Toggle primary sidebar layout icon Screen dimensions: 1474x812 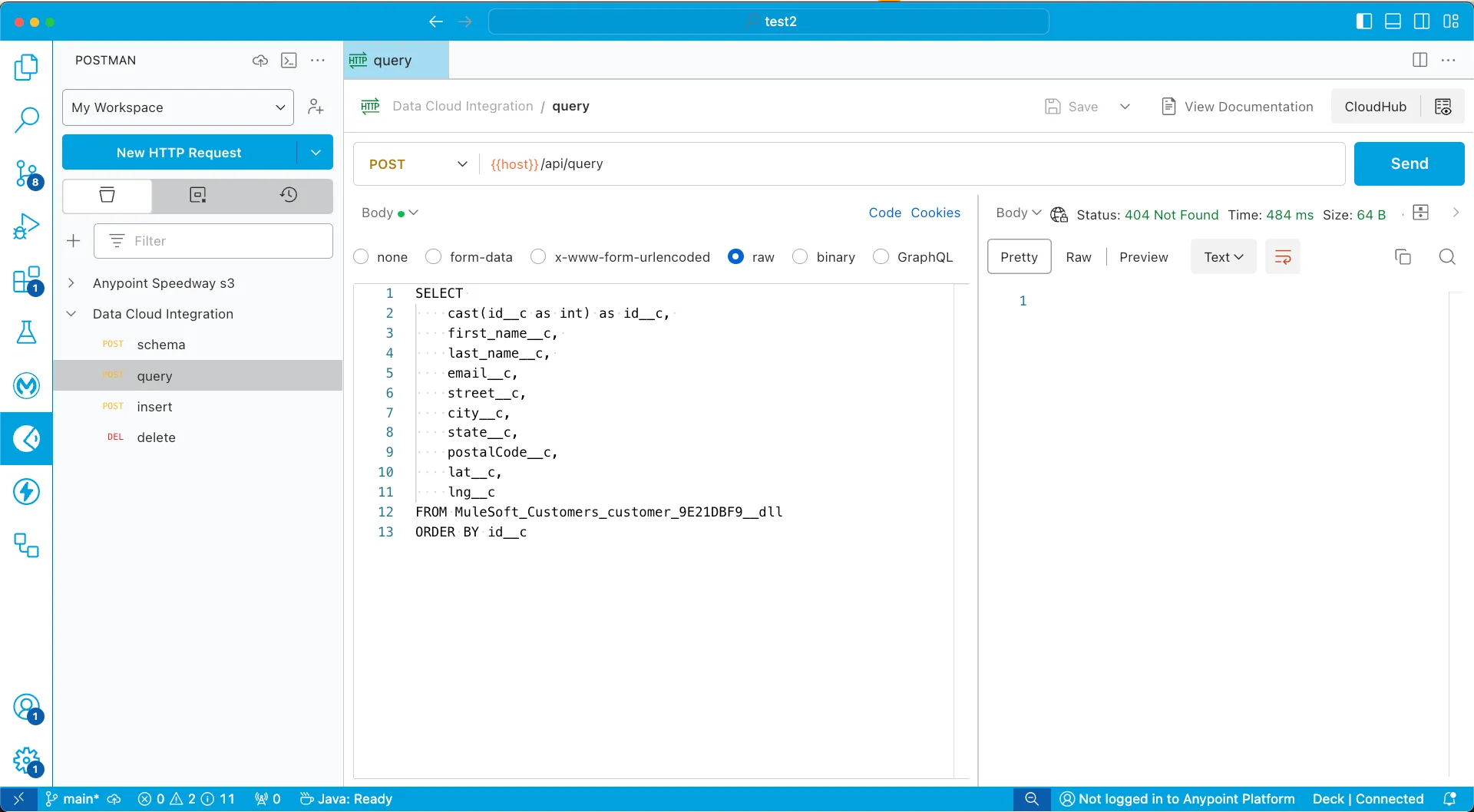click(1364, 21)
